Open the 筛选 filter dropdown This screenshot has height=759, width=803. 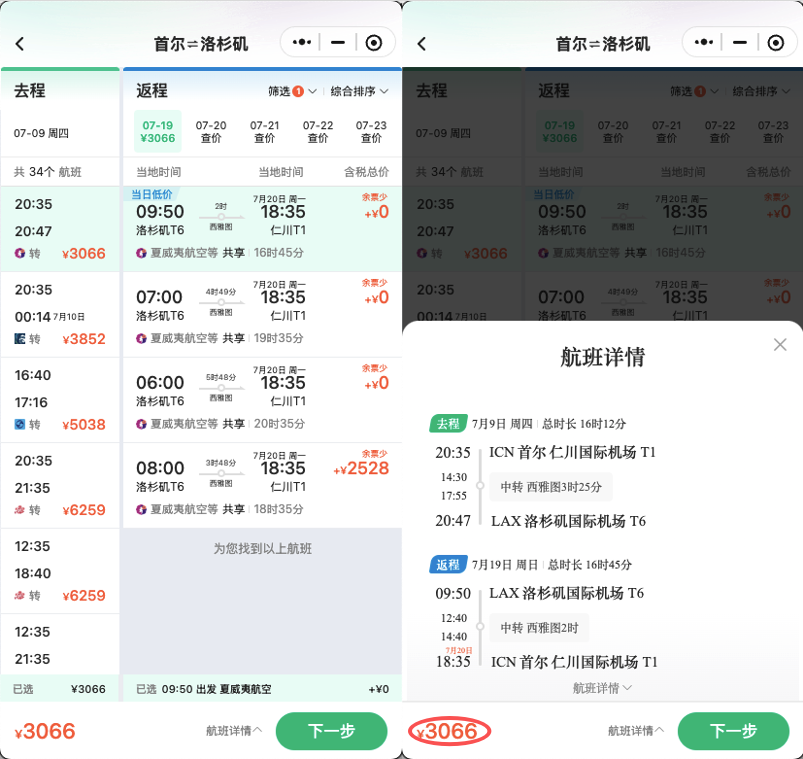(x=286, y=89)
